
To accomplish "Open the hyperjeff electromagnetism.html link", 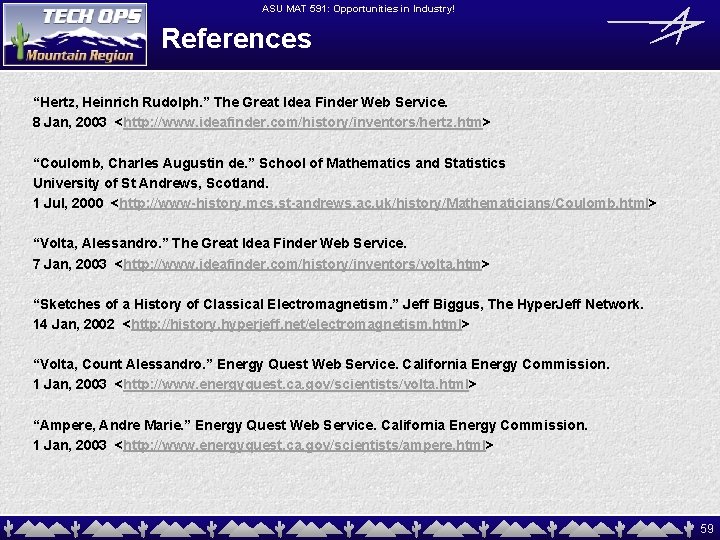I will pyautogui.click(x=296, y=325).
